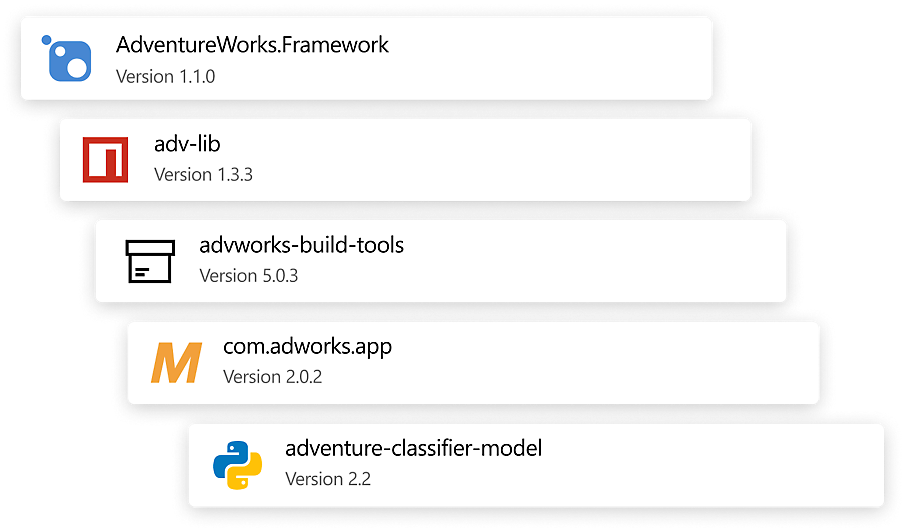Click the red npm icon for adv-lib
Viewport: 905px width, 532px height.
point(105,159)
